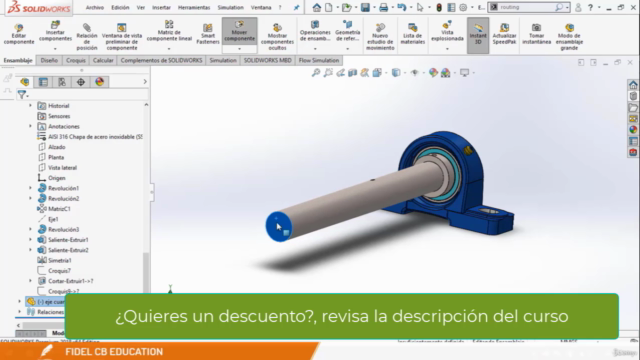
Task: Open Relación de posición tool
Action: (87, 37)
